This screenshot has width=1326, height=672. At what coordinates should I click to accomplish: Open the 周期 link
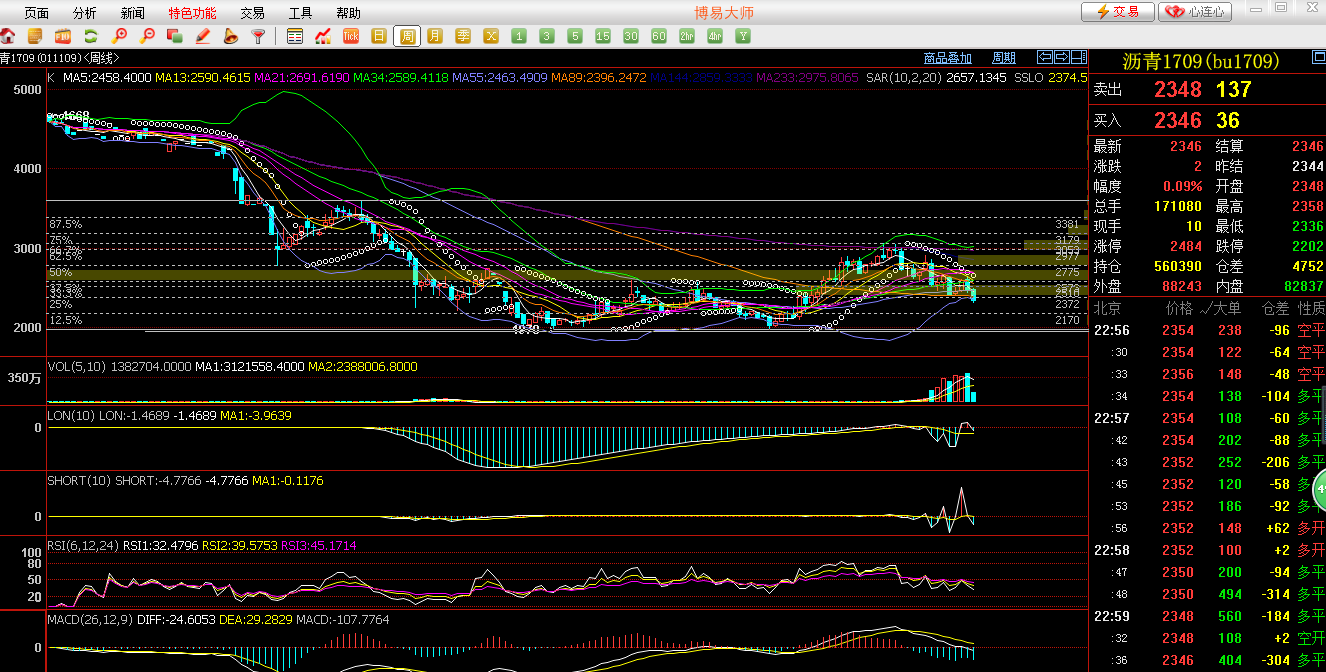coord(1003,58)
